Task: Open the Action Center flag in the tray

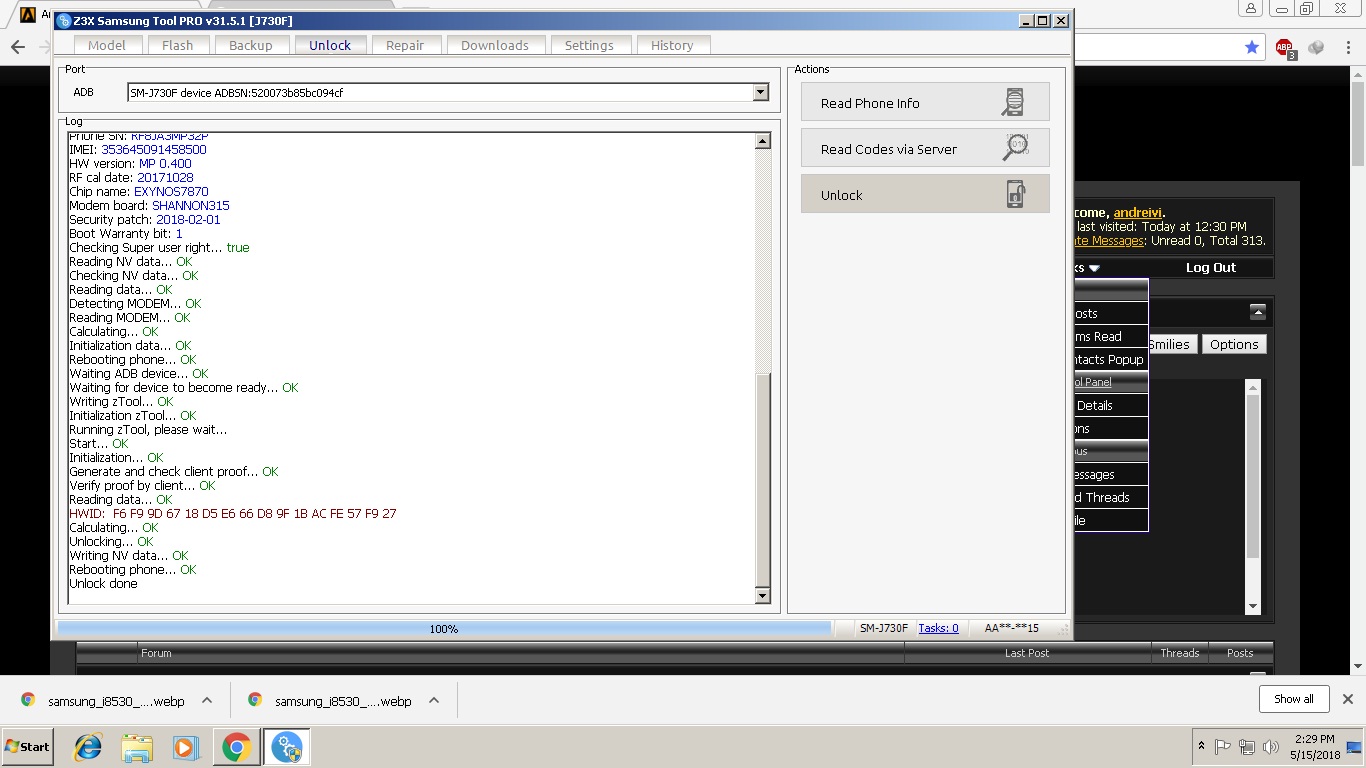Action: tap(1222, 747)
